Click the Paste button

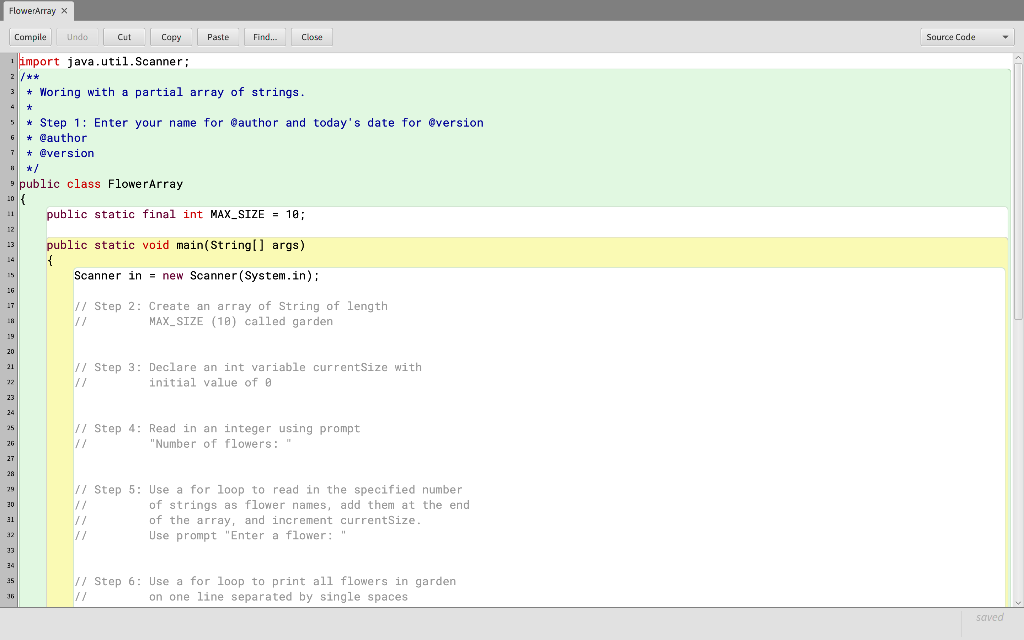(218, 36)
